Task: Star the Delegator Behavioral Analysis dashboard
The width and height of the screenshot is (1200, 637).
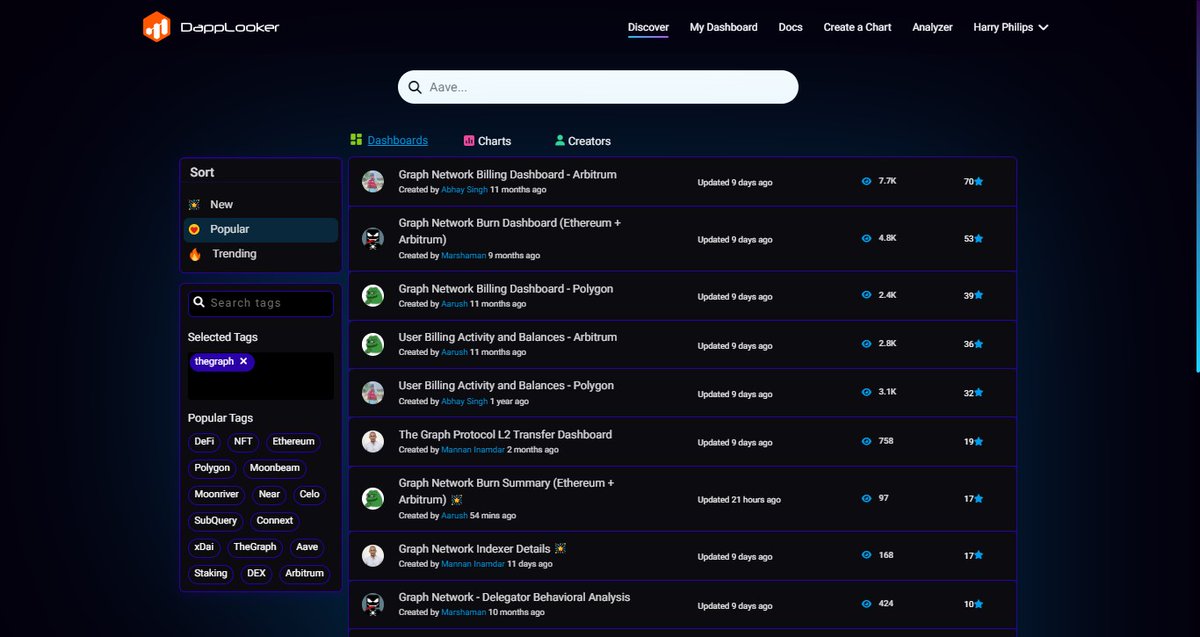Action: coord(979,604)
